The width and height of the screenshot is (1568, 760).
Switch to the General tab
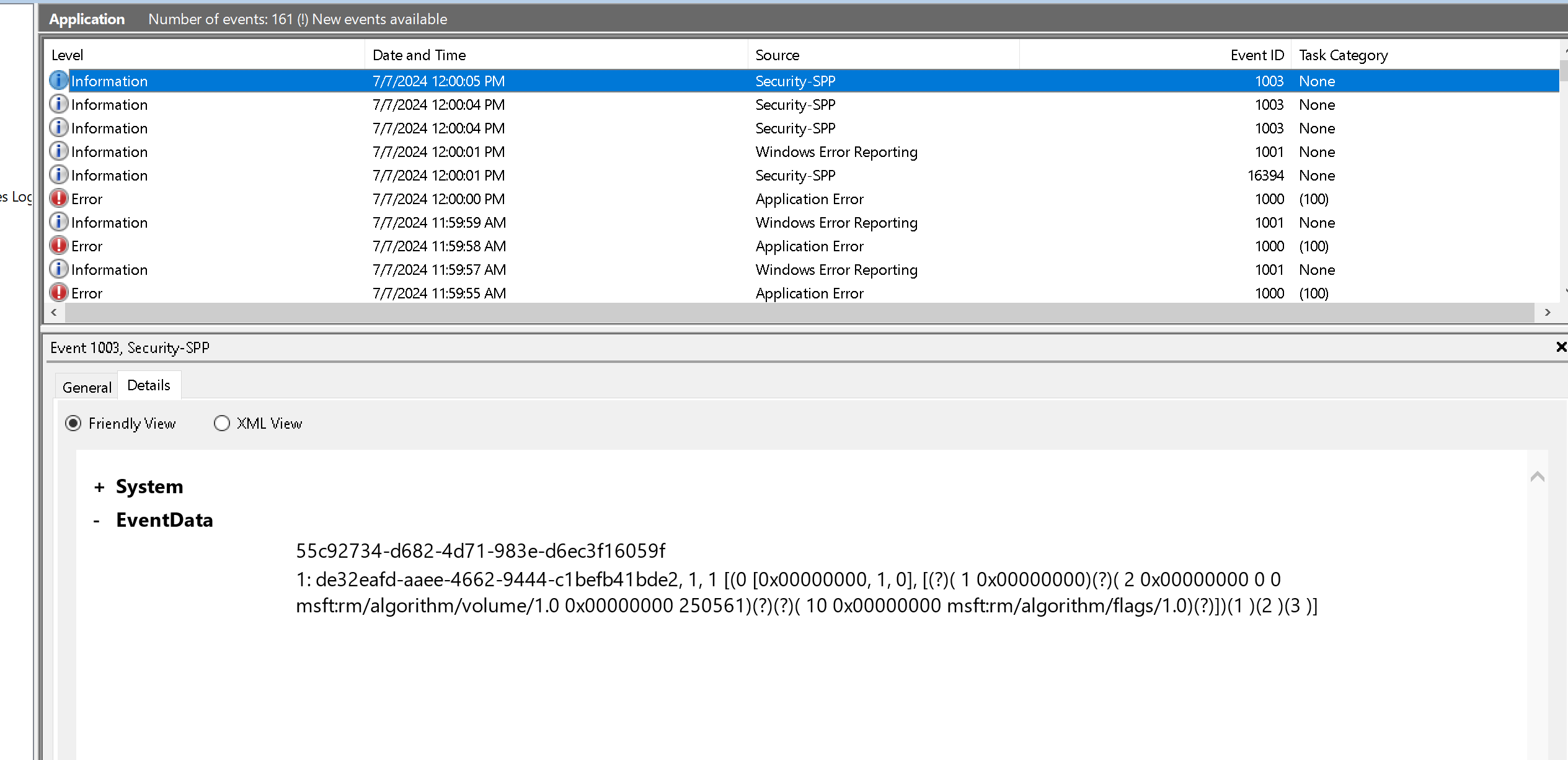tap(87, 387)
